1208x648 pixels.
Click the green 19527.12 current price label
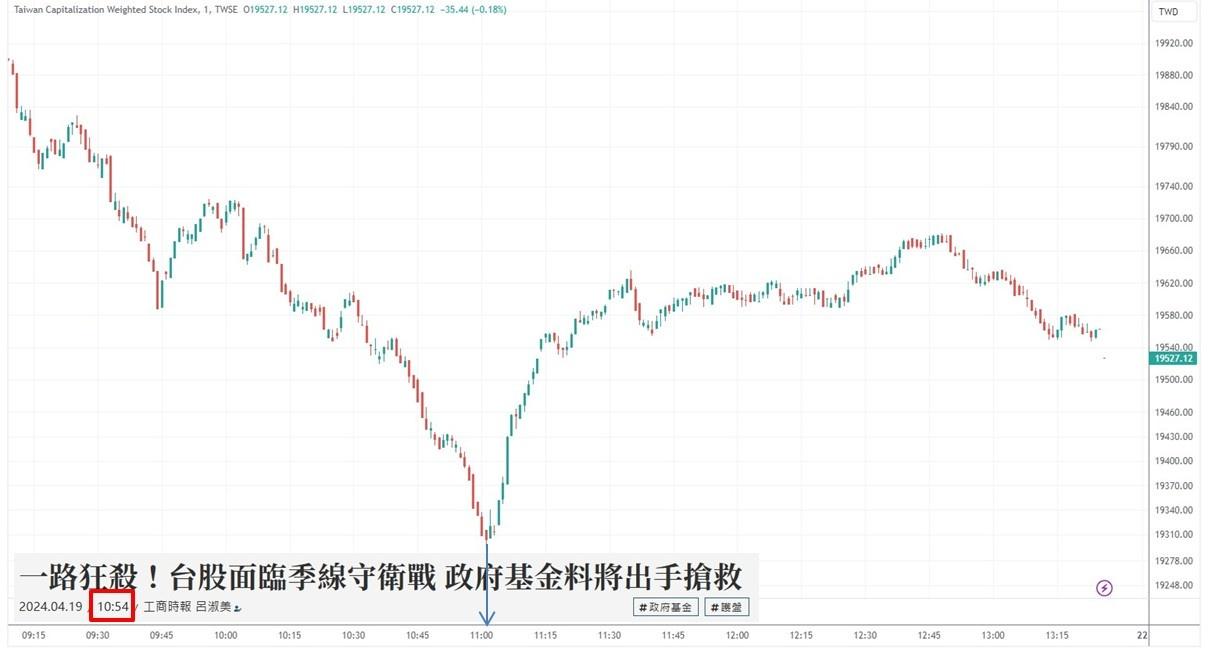point(1174,358)
